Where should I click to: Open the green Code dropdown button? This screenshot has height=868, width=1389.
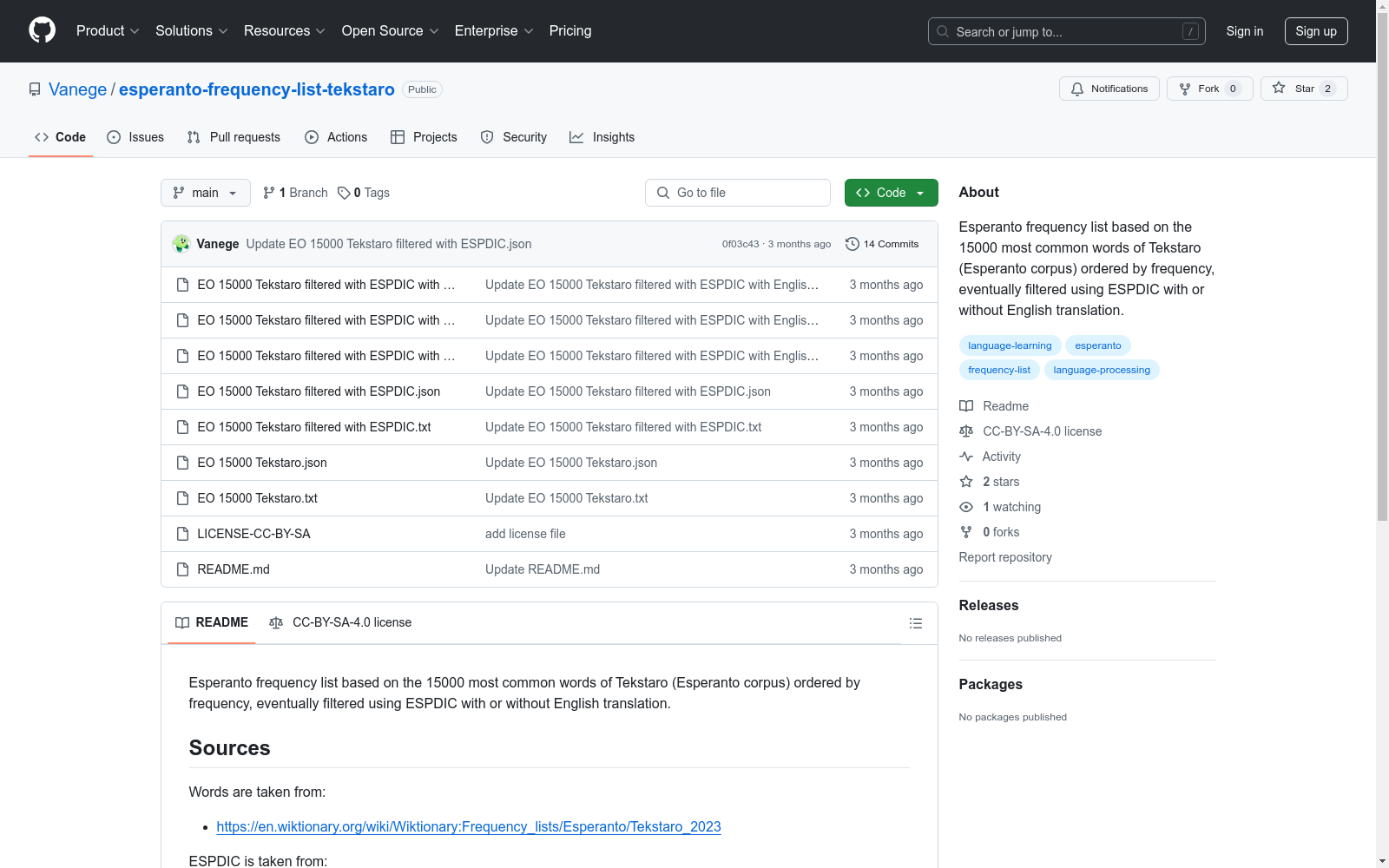click(x=891, y=193)
